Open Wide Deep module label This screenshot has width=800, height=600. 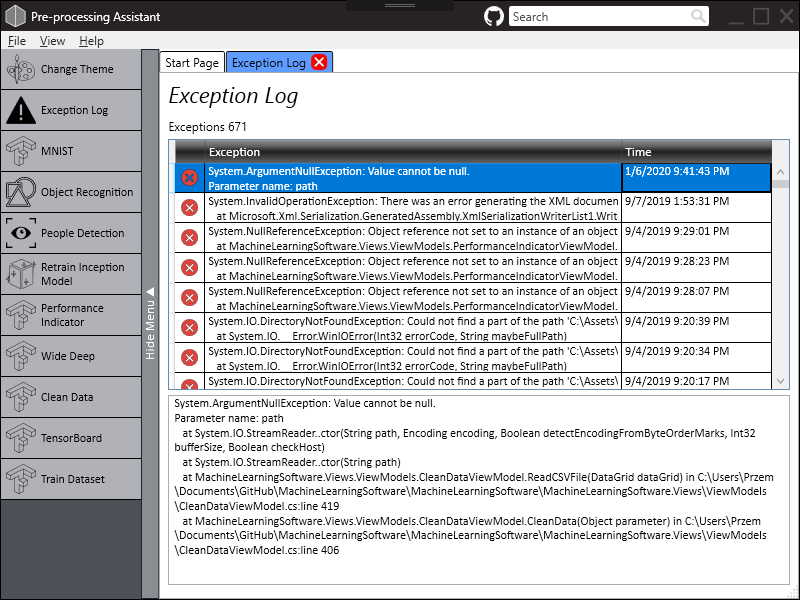pos(68,356)
